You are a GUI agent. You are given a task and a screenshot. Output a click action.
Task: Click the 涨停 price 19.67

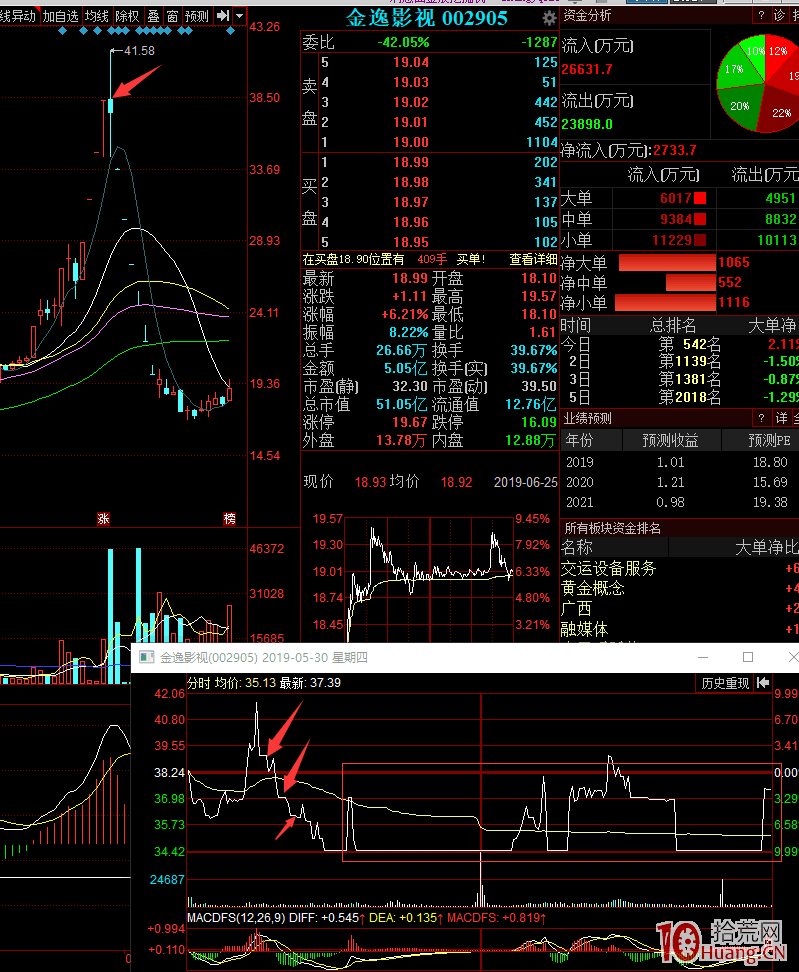(x=410, y=422)
